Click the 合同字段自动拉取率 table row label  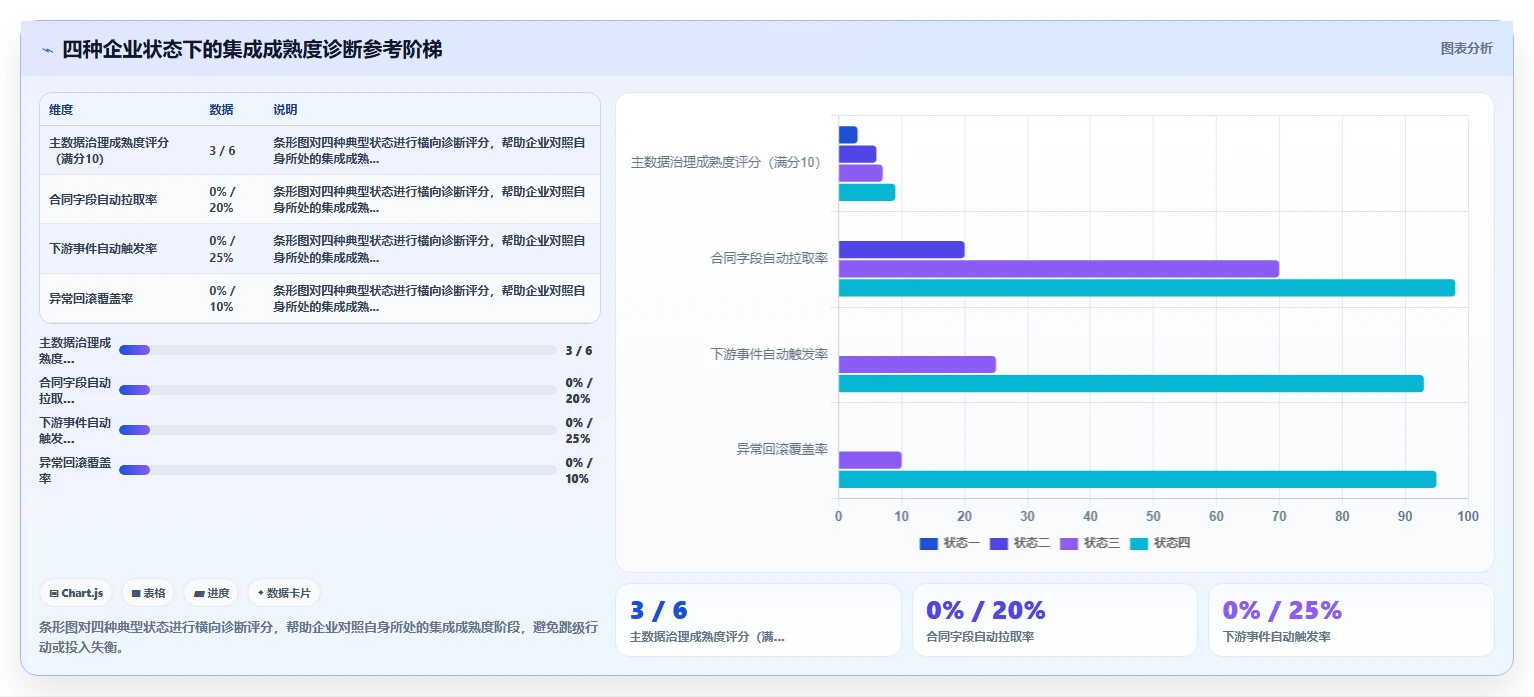click(103, 200)
